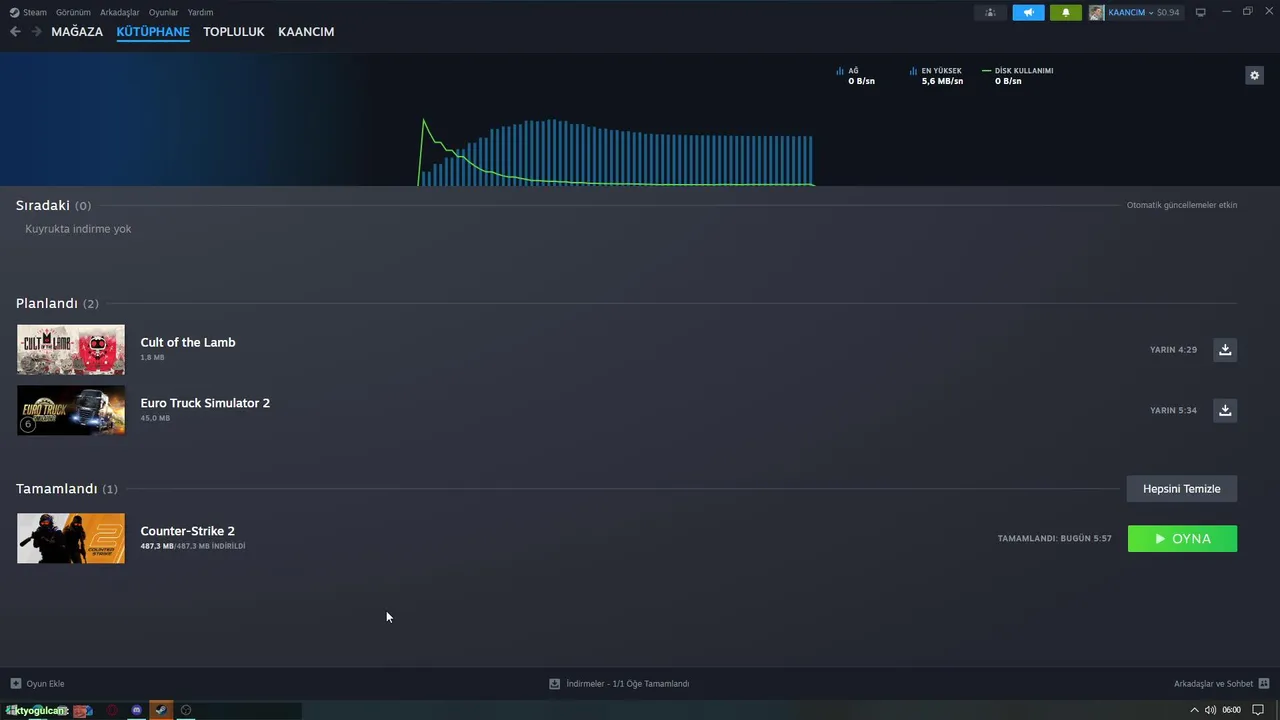Screen dimensions: 1280x720
Task: Open the Yardım menu
Action: [x=200, y=13]
